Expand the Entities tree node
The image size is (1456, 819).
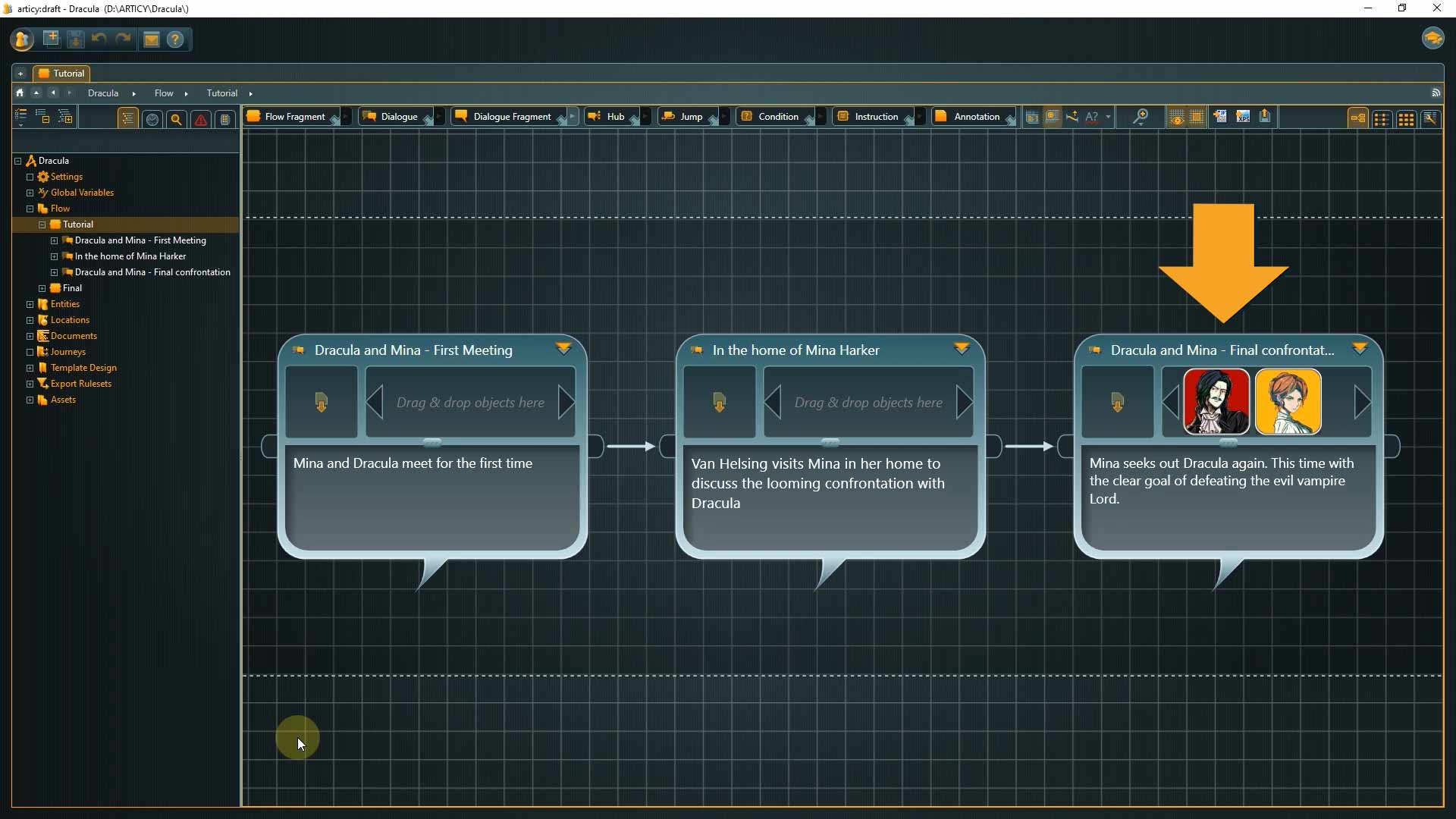point(30,304)
